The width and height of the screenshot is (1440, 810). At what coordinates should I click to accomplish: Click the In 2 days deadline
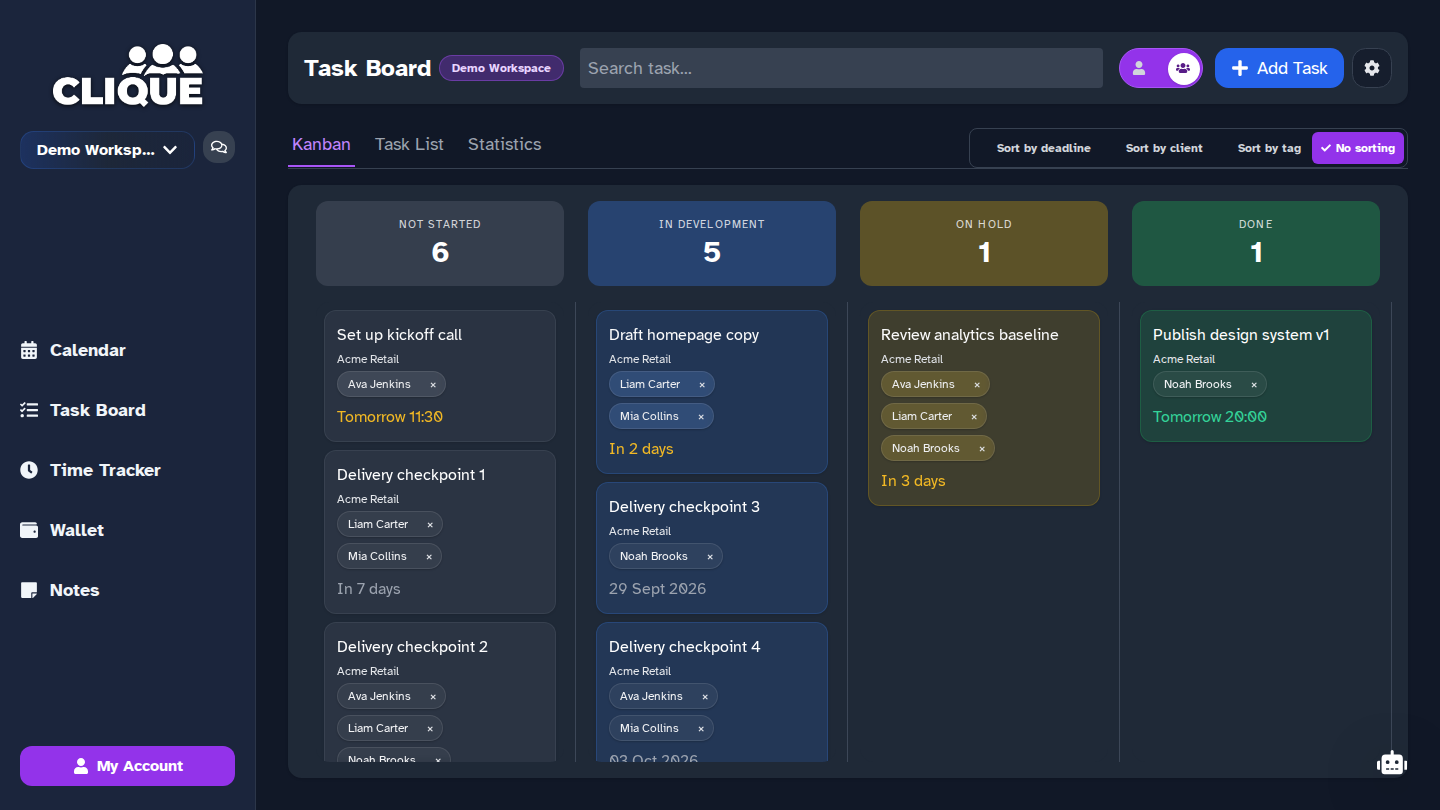pyautogui.click(x=641, y=449)
